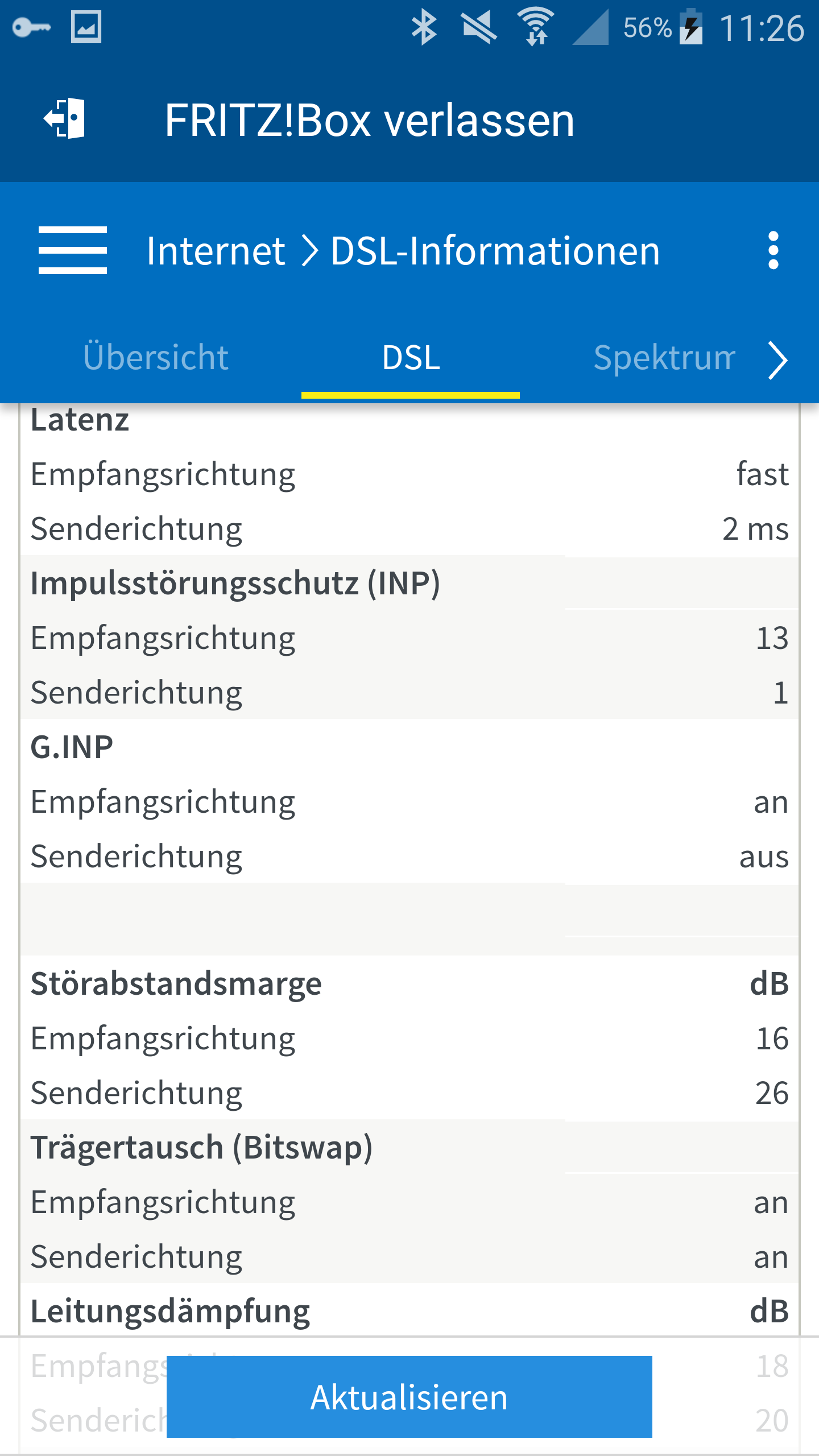Image resolution: width=819 pixels, height=1456 pixels.
Task: Tap the muted sound status icon
Action: (x=479, y=27)
